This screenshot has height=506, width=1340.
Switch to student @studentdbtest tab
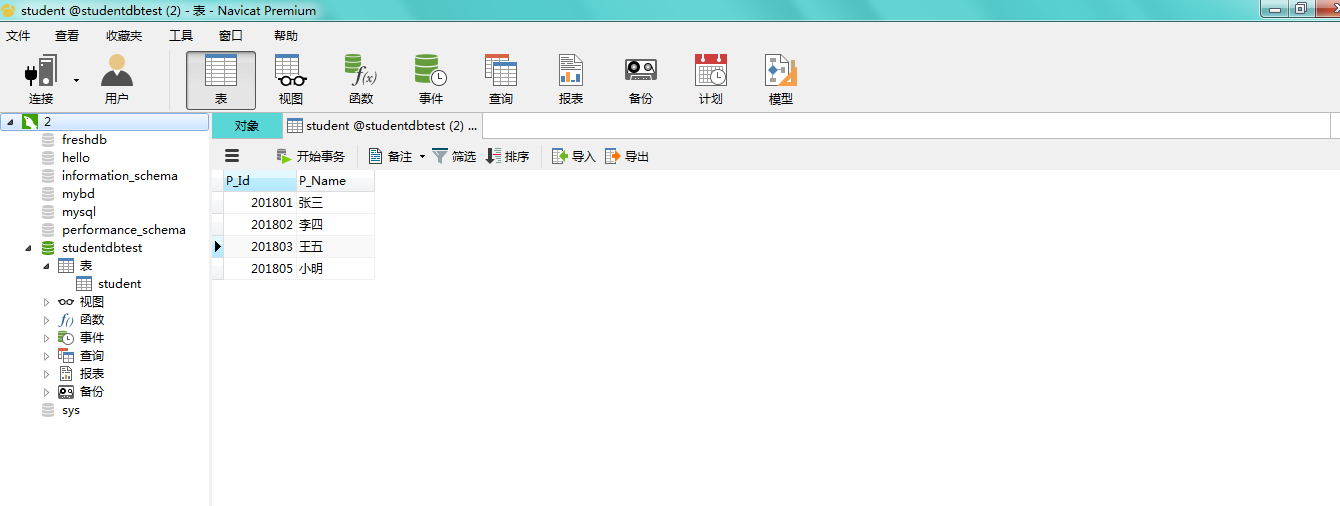382,126
